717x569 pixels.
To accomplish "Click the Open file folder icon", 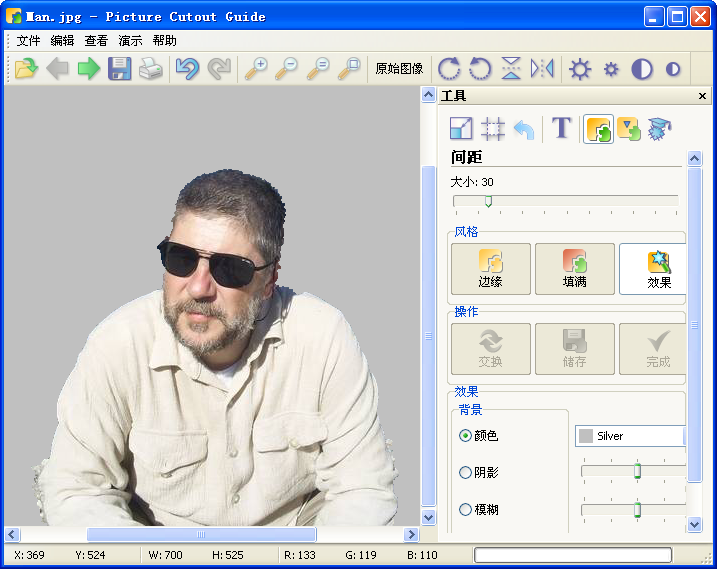I will click(26, 69).
